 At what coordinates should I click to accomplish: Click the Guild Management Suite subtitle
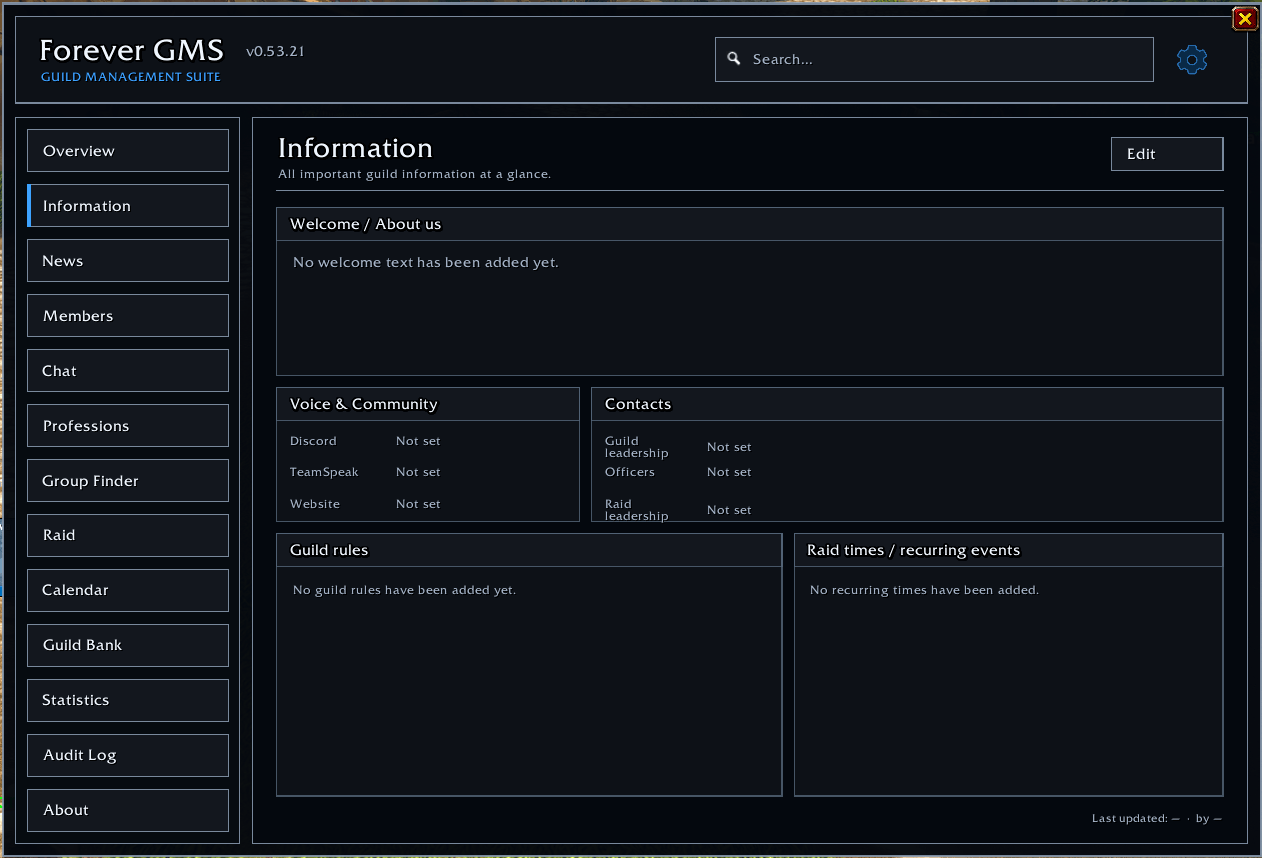click(x=131, y=77)
